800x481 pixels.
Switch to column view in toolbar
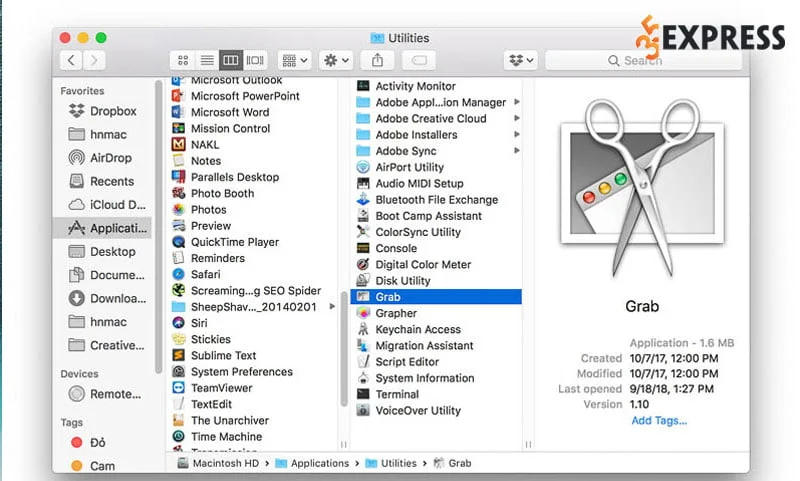pos(231,61)
